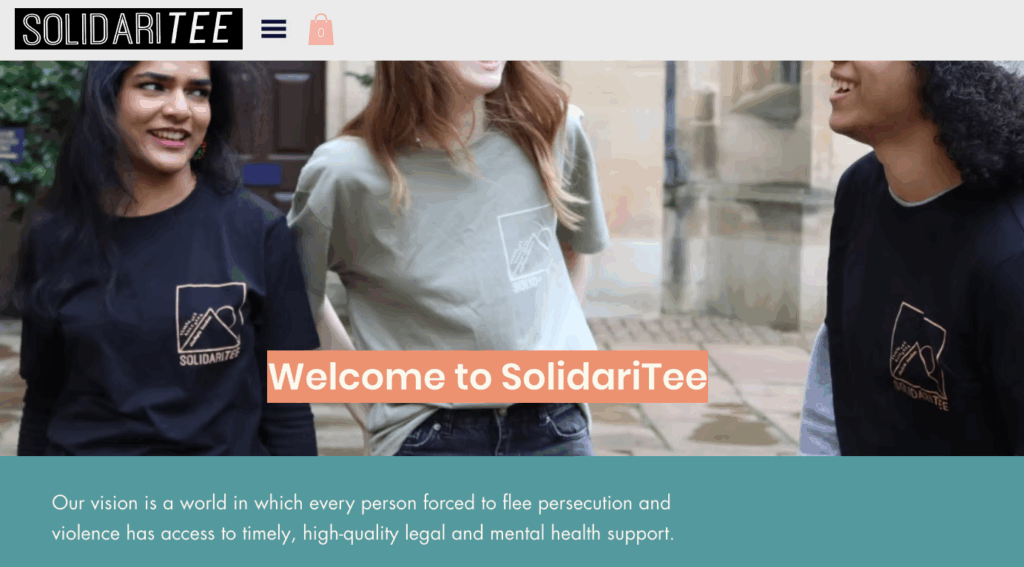1024x567 pixels.
Task: Click the blue sign beside the ivy
Action: (11, 144)
